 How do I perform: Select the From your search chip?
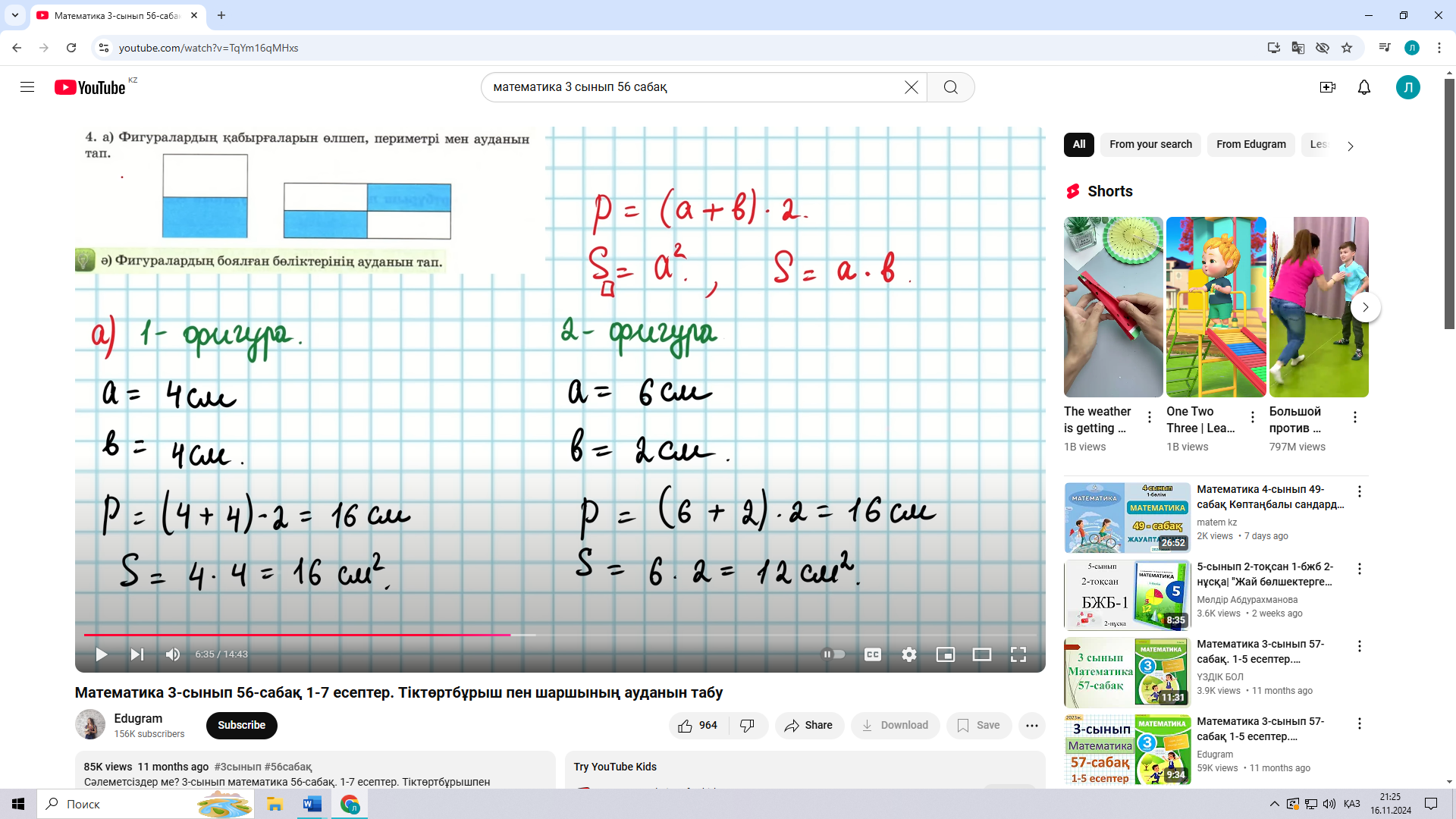[1150, 144]
